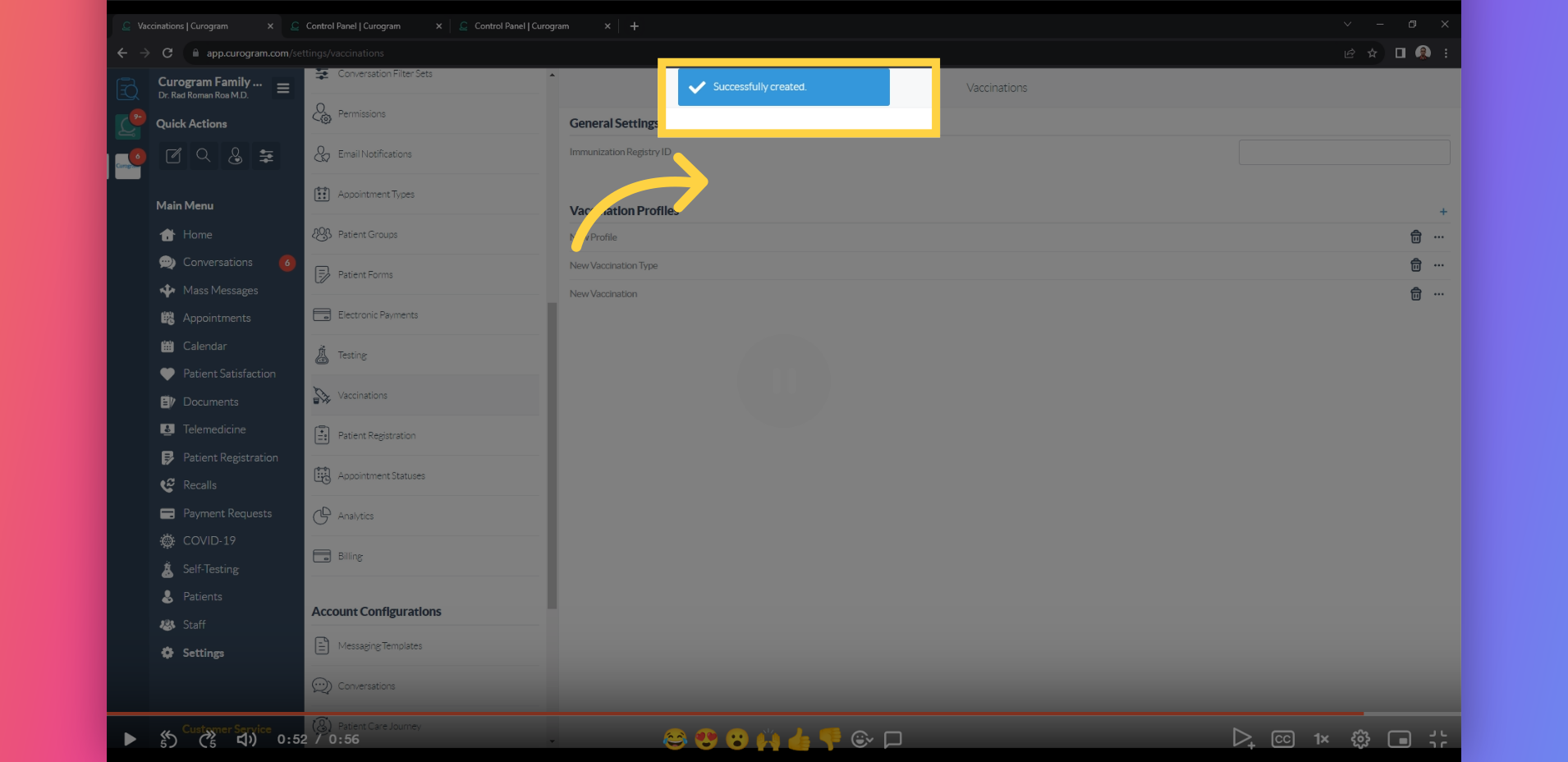
Task: Open the Patients list
Action: (x=202, y=597)
